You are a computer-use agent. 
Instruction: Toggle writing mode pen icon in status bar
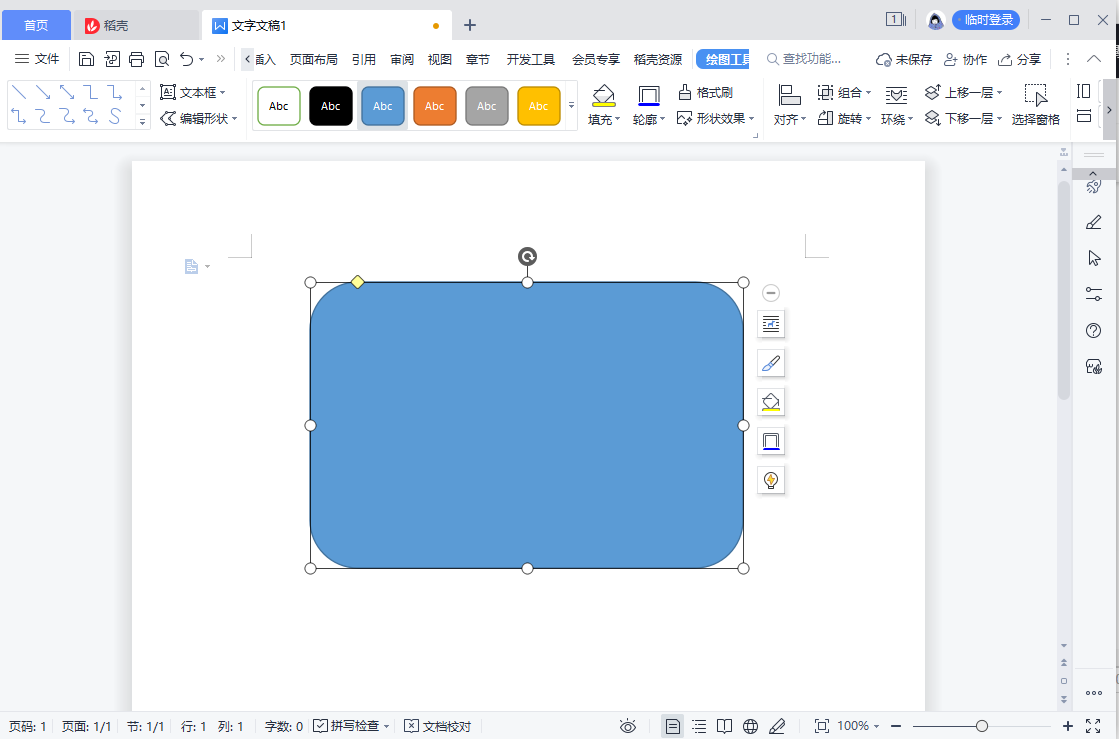click(777, 726)
